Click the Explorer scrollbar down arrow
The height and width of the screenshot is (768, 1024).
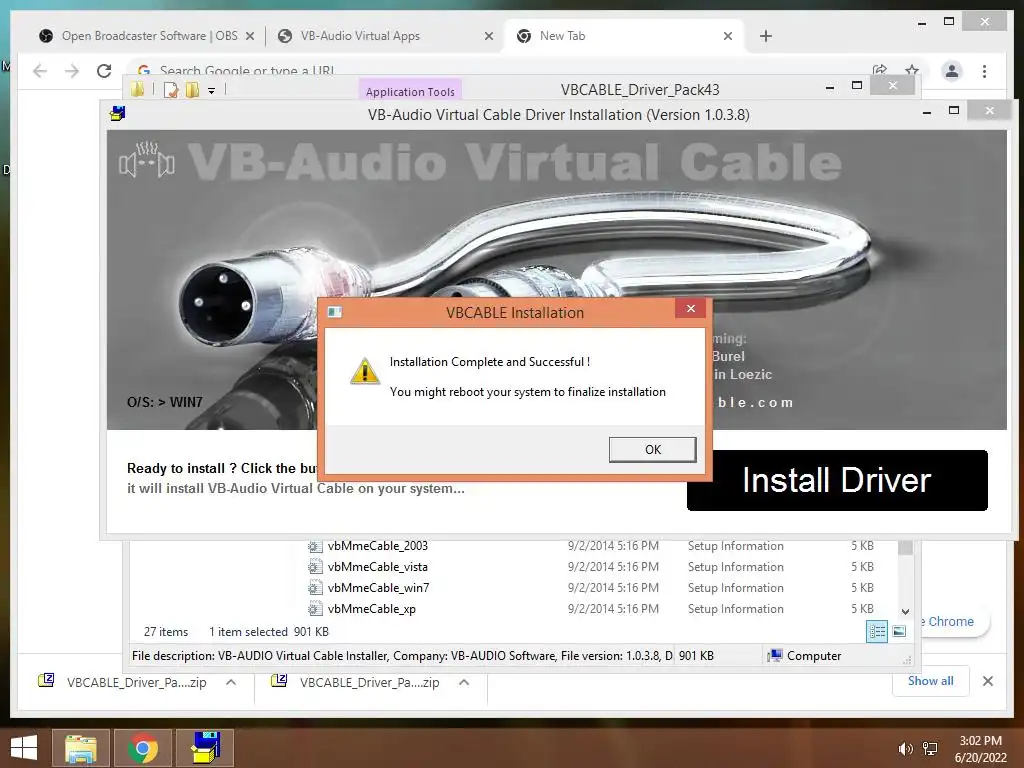pos(905,612)
